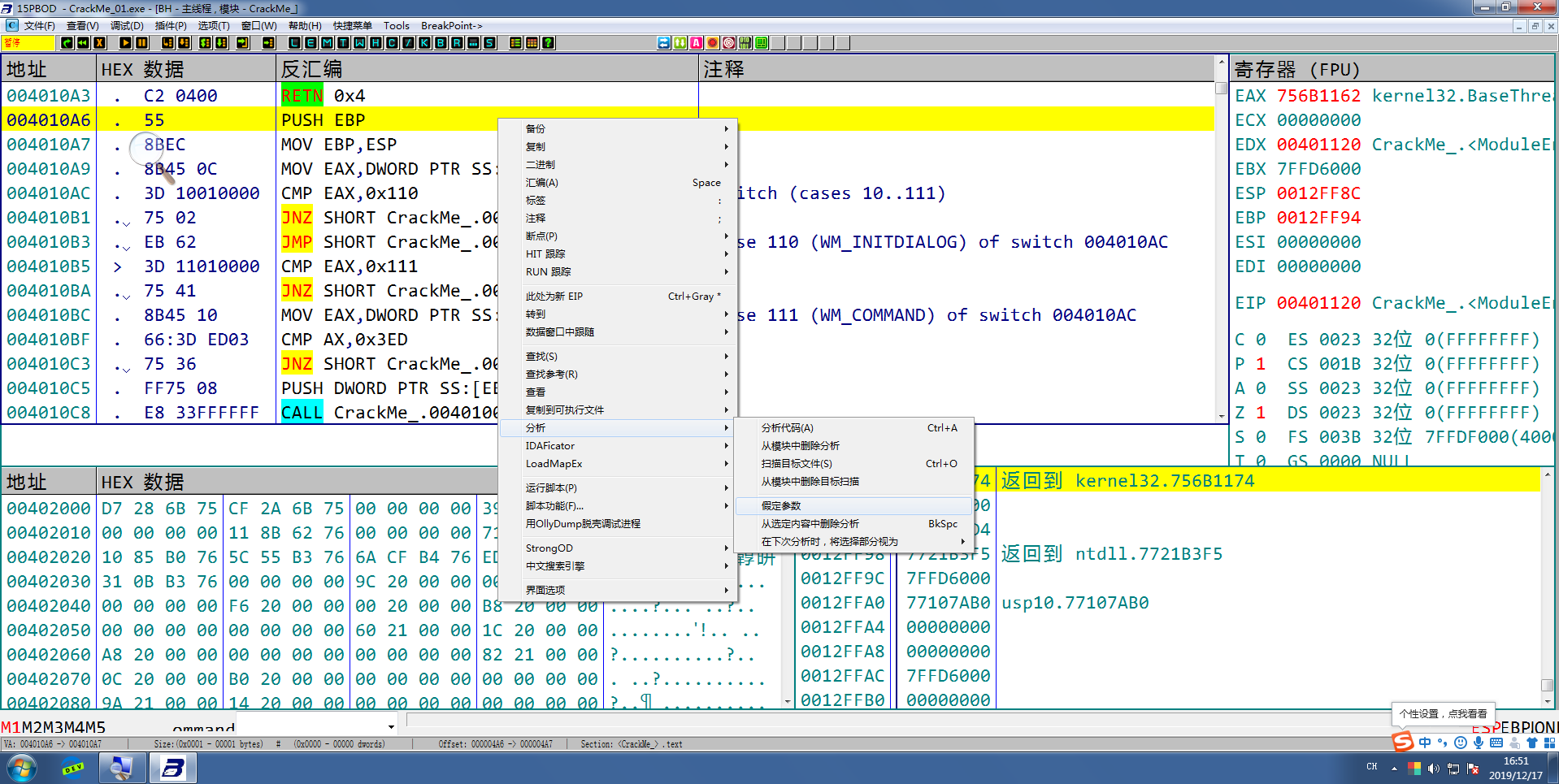
Task: Click the blue swap-arrows toolbar icon
Action: pyautogui.click(x=664, y=43)
